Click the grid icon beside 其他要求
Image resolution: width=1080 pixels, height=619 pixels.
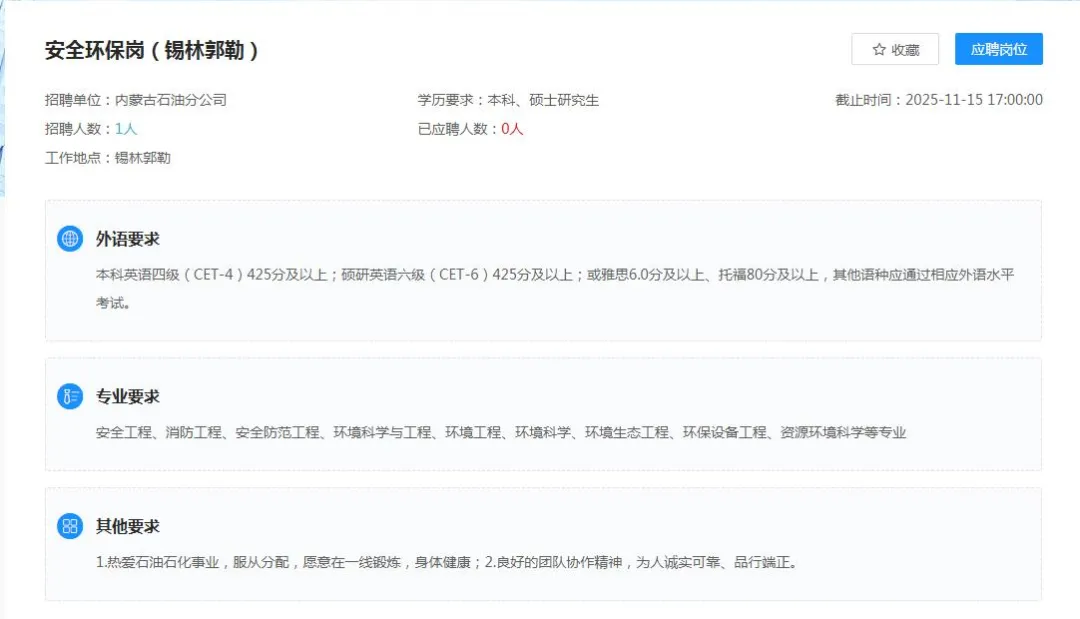70,526
